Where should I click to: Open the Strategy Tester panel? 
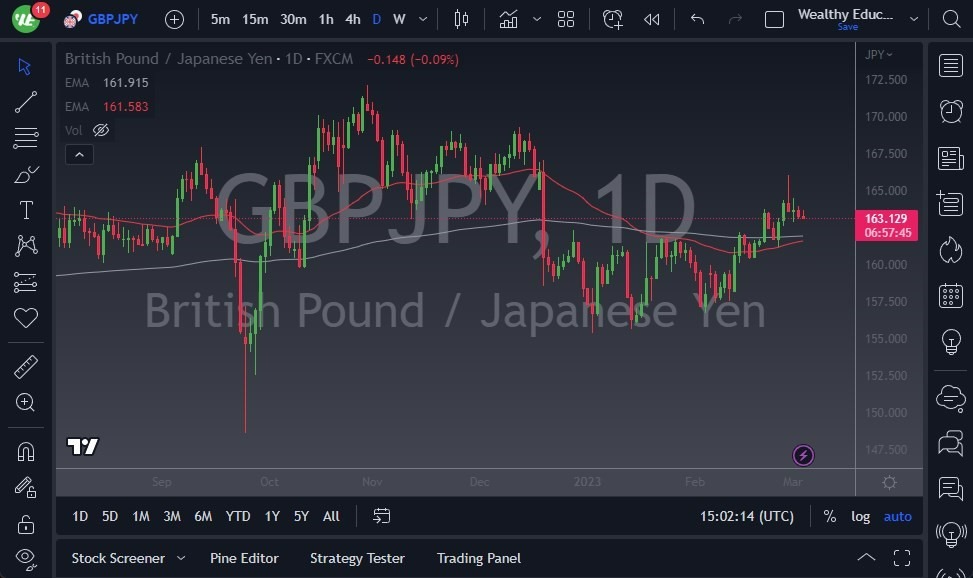pos(357,558)
